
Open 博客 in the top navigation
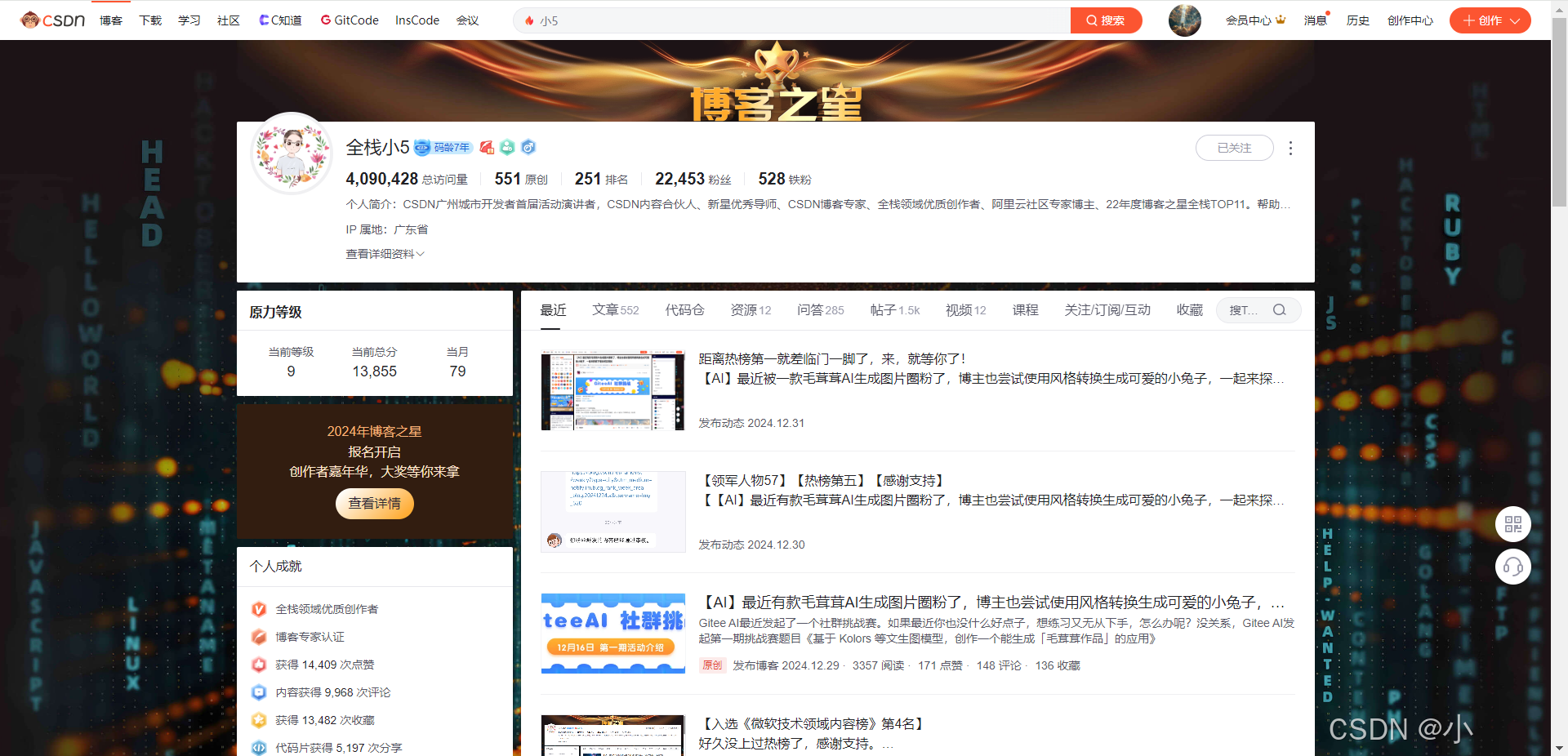(x=111, y=20)
